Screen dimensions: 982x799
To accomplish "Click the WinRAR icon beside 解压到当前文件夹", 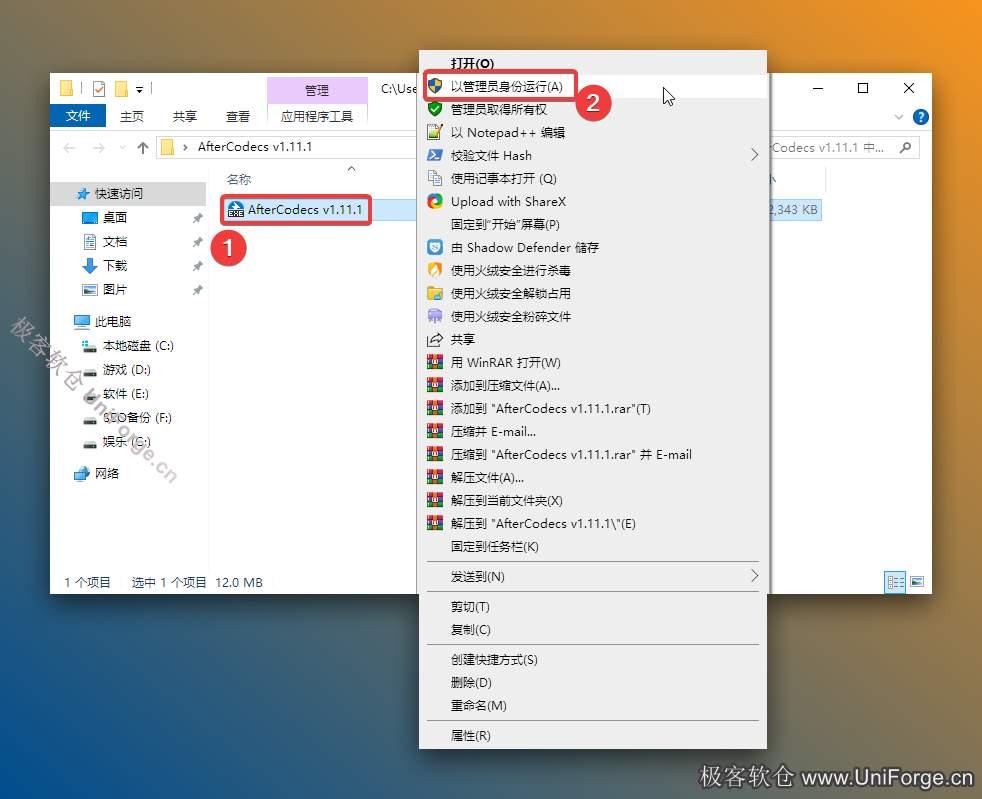I will pyautogui.click(x=435, y=500).
